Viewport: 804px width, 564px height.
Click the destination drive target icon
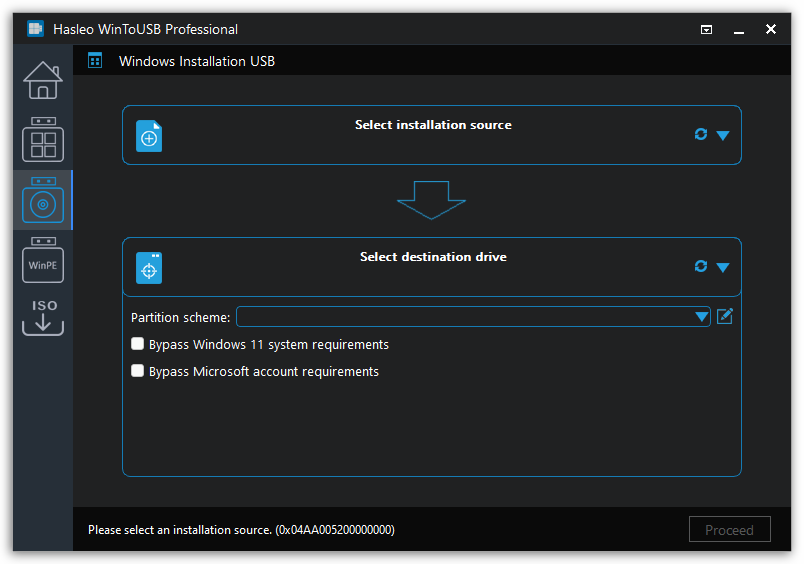(x=149, y=268)
